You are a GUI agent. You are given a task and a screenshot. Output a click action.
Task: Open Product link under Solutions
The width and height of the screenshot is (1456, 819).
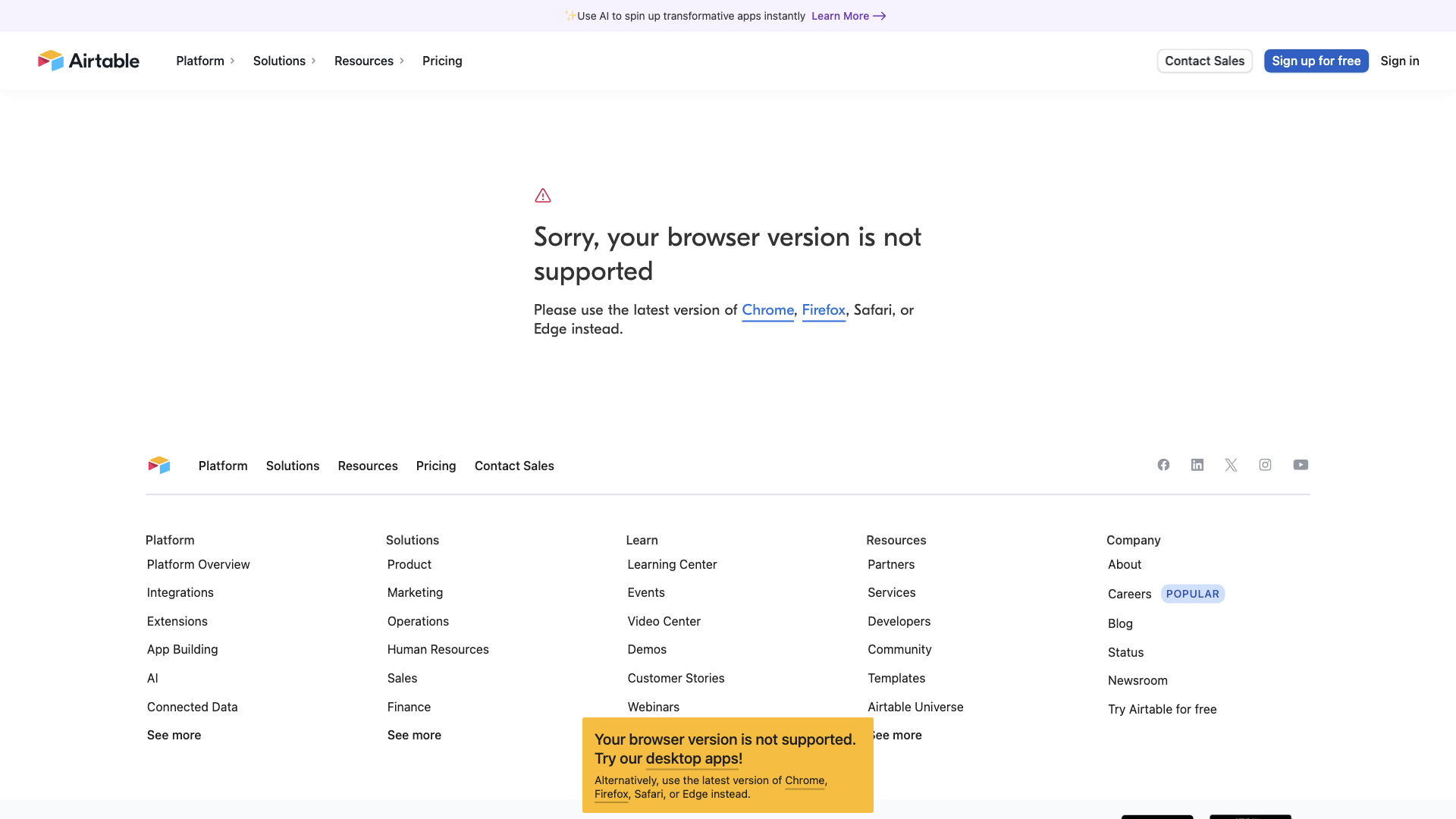pos(409,564)
